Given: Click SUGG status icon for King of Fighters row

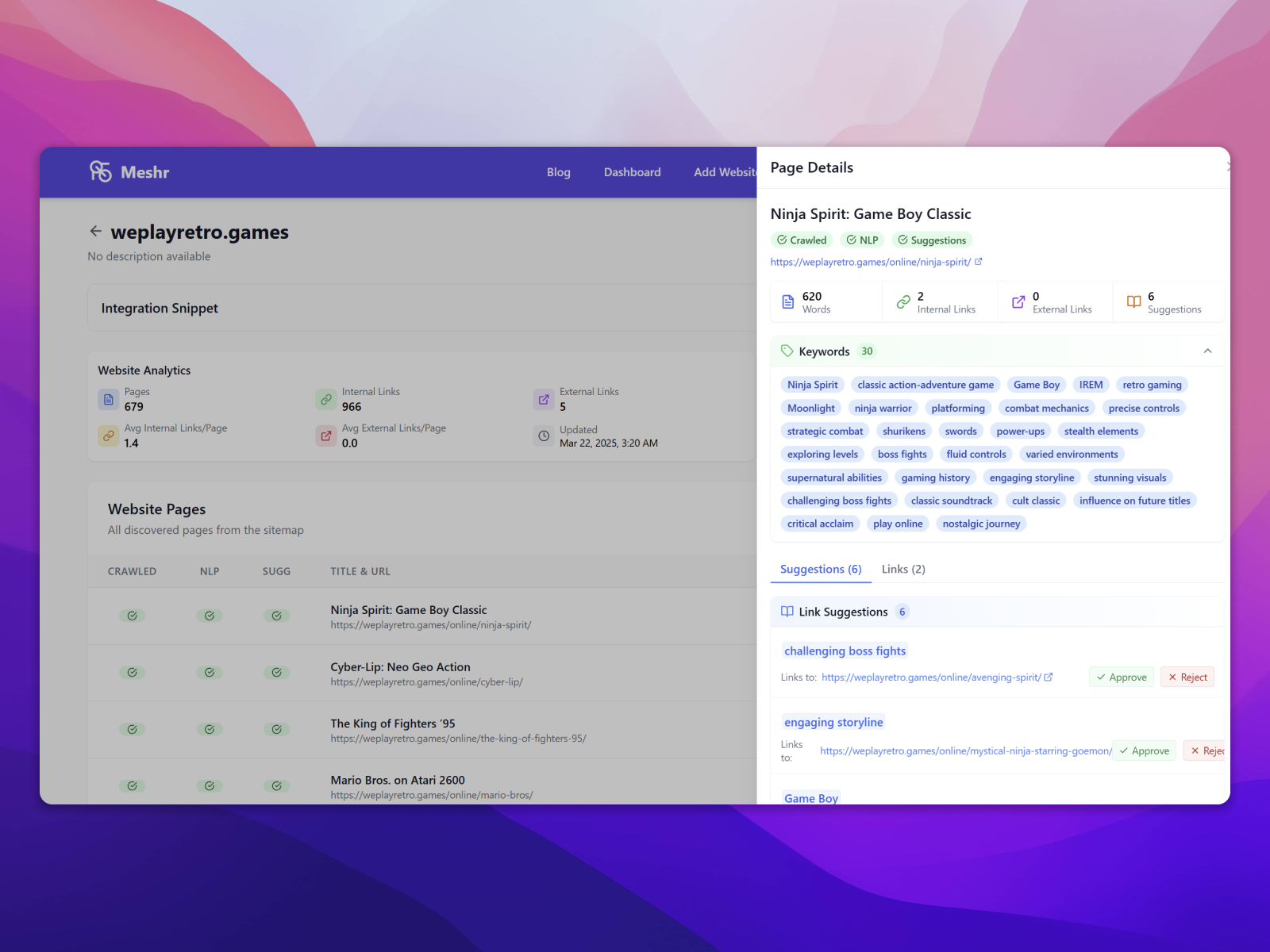Looking at the screenshot, I should pos(277,729).
